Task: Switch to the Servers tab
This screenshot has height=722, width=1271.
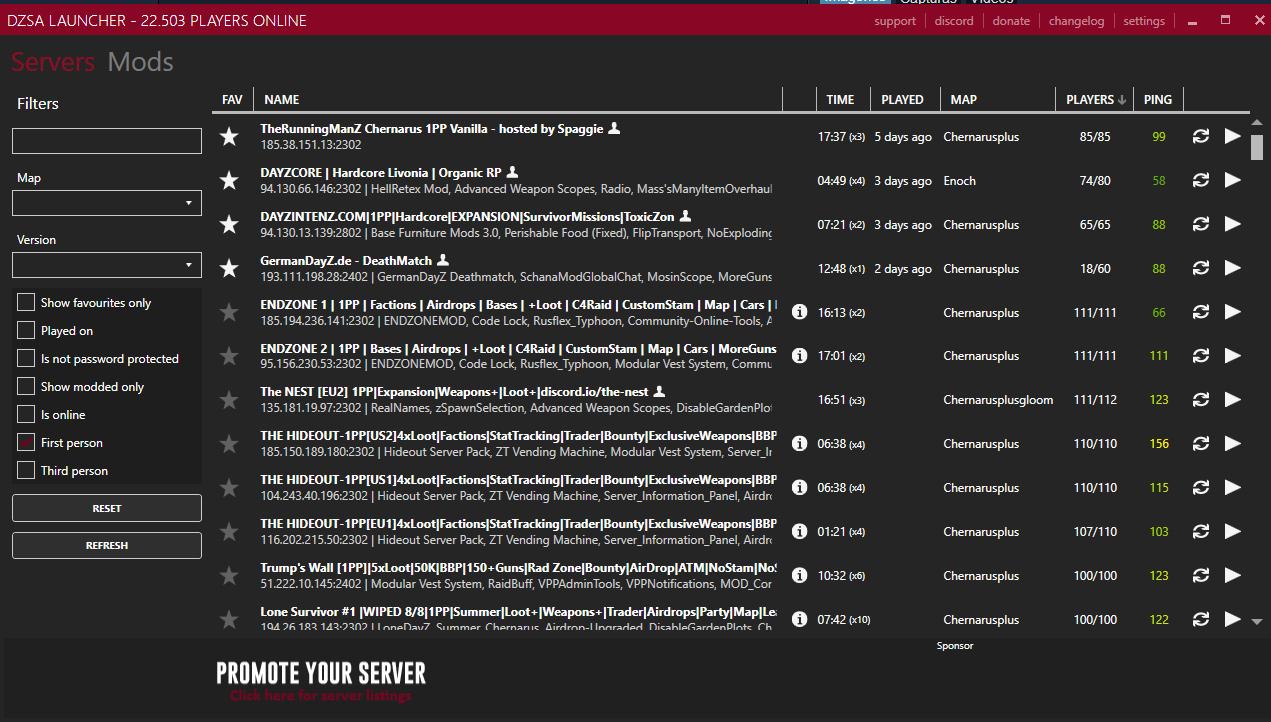Action: (53, 62)
